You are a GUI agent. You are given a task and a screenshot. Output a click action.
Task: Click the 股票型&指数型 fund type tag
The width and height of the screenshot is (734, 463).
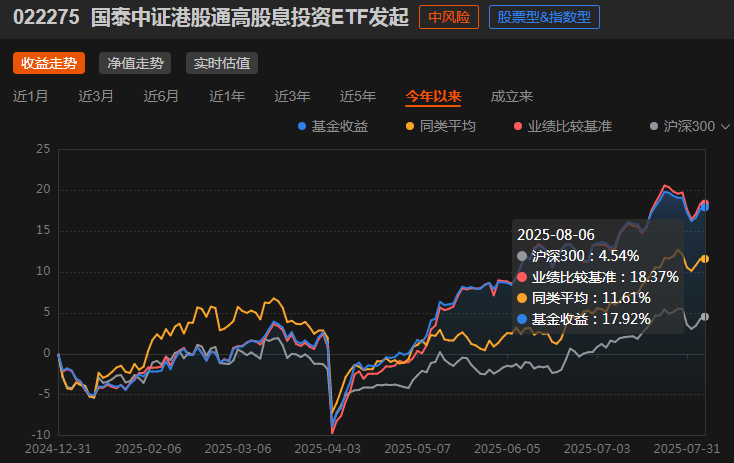[544, 17]
